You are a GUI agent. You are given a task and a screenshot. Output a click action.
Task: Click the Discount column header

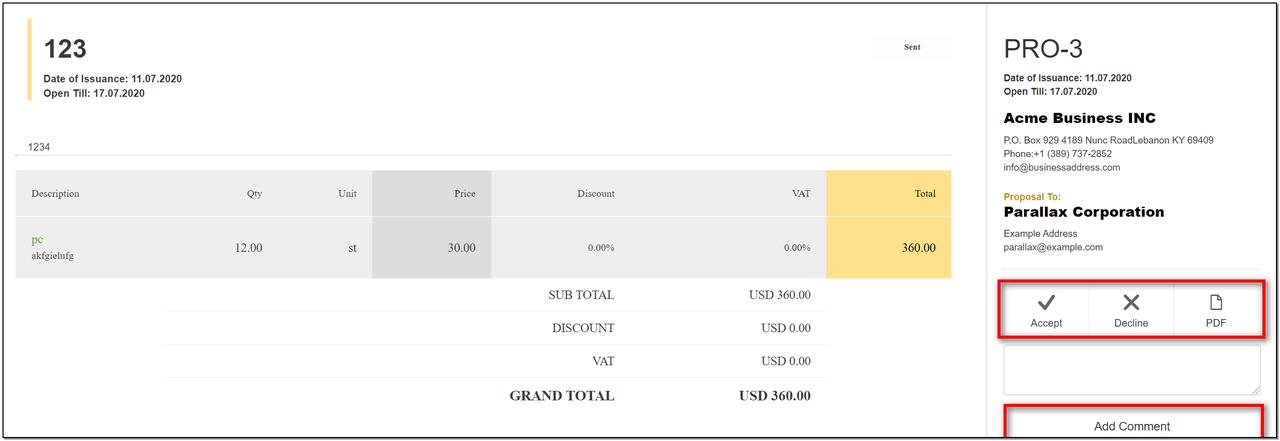pos(596,194)
